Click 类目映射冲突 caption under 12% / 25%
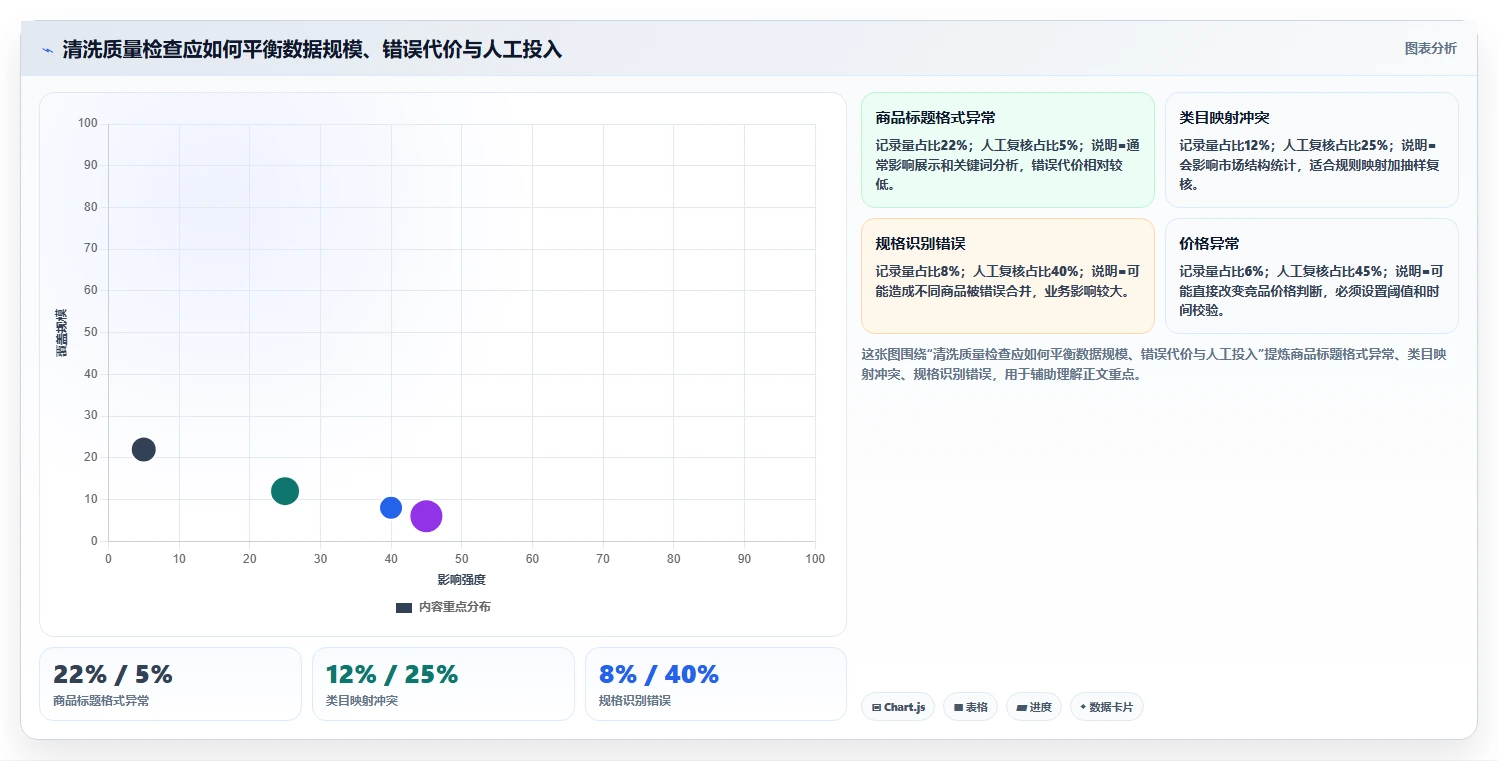1498x761 pixels. 362,701
